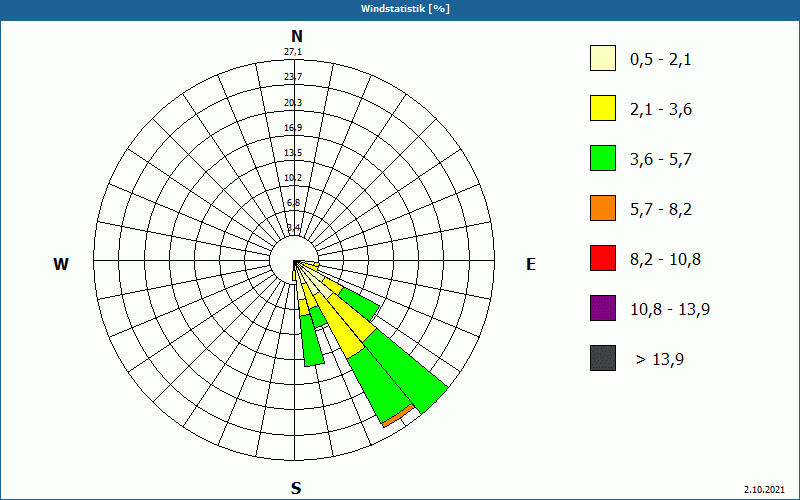Click the 10,2 axis value
The image size is (800, 500).
click(293, 178)
